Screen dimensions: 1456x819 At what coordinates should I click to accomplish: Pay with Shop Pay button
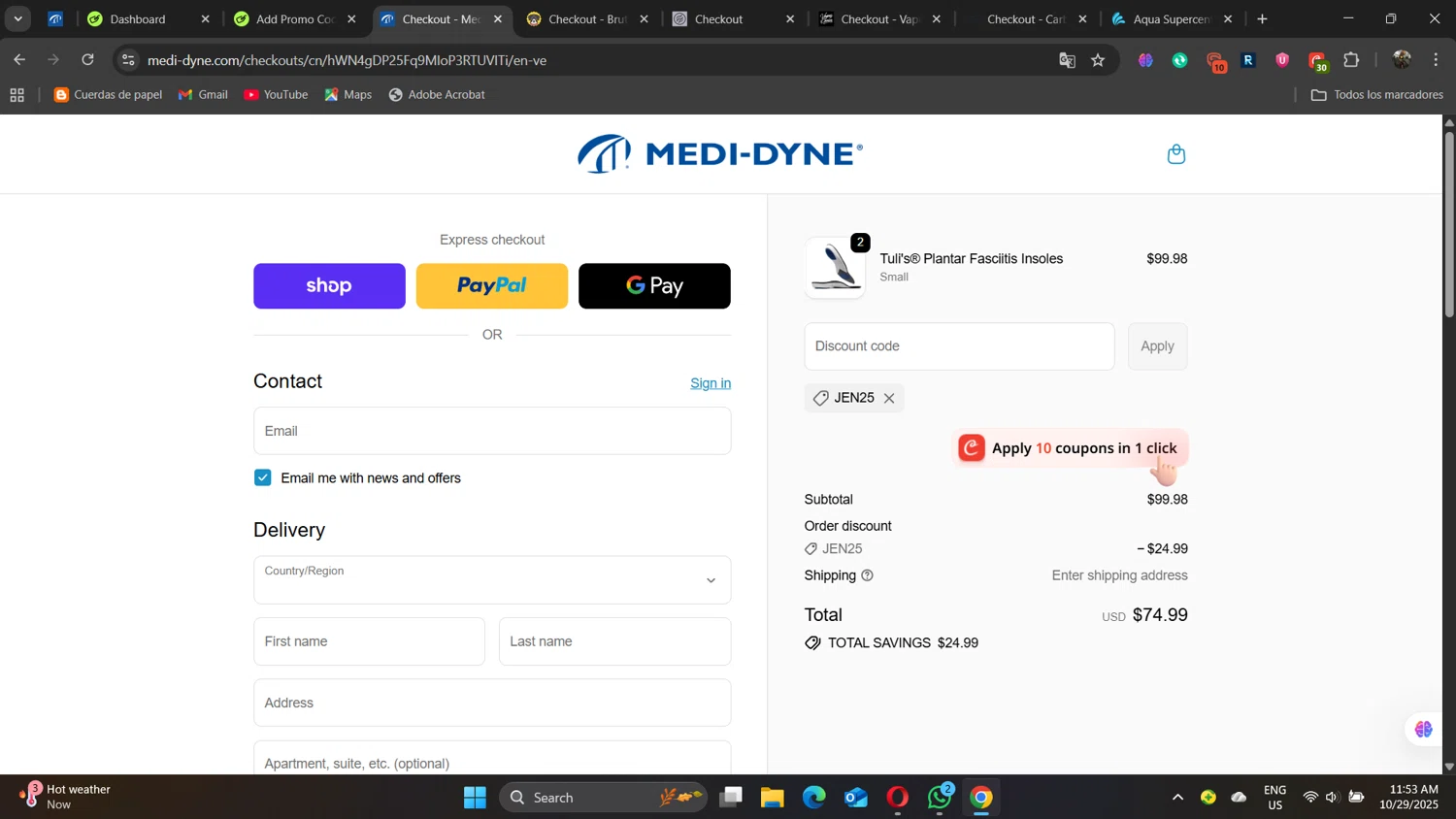(x=329, y=286)
